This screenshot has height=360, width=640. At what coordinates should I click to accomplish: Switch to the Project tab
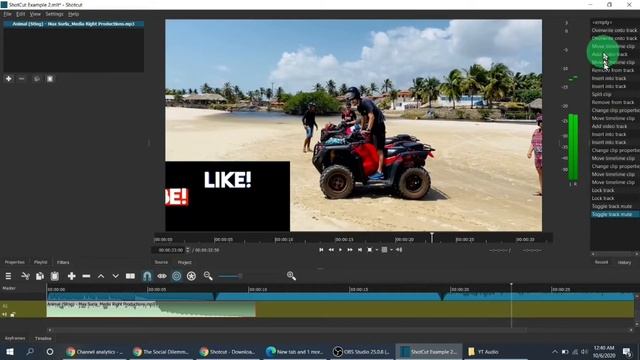click(184, 262)
